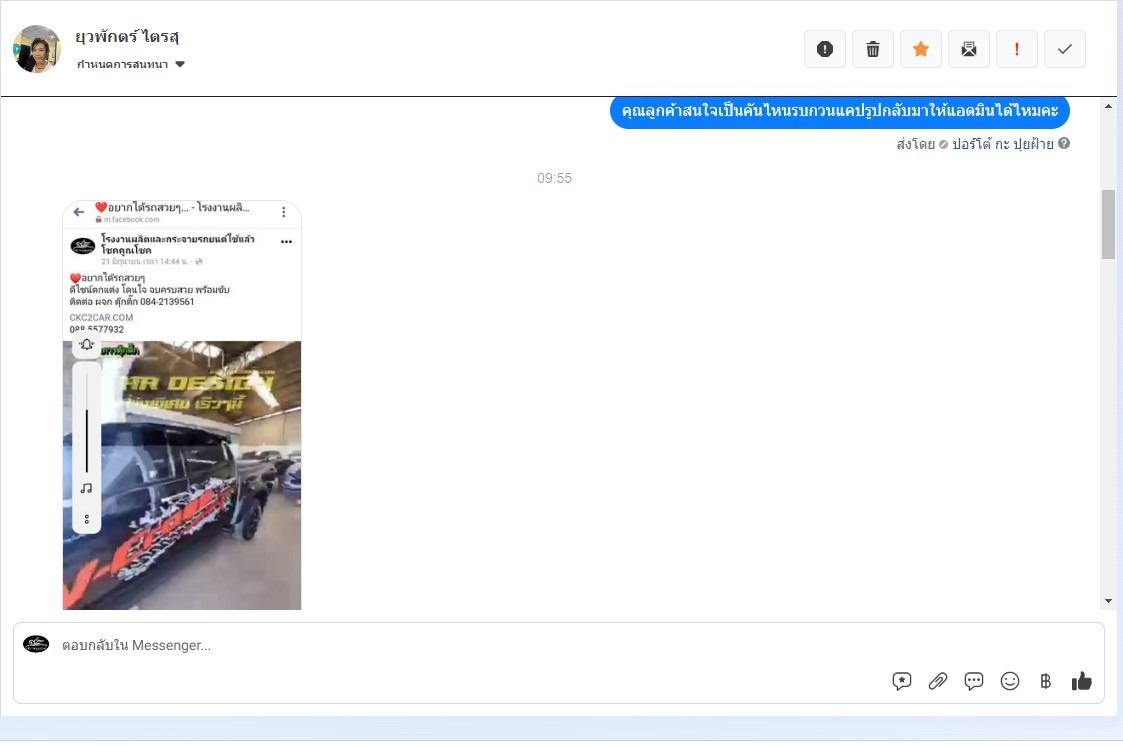Open the speech bubble with dots icon

(x=974, y=681)
